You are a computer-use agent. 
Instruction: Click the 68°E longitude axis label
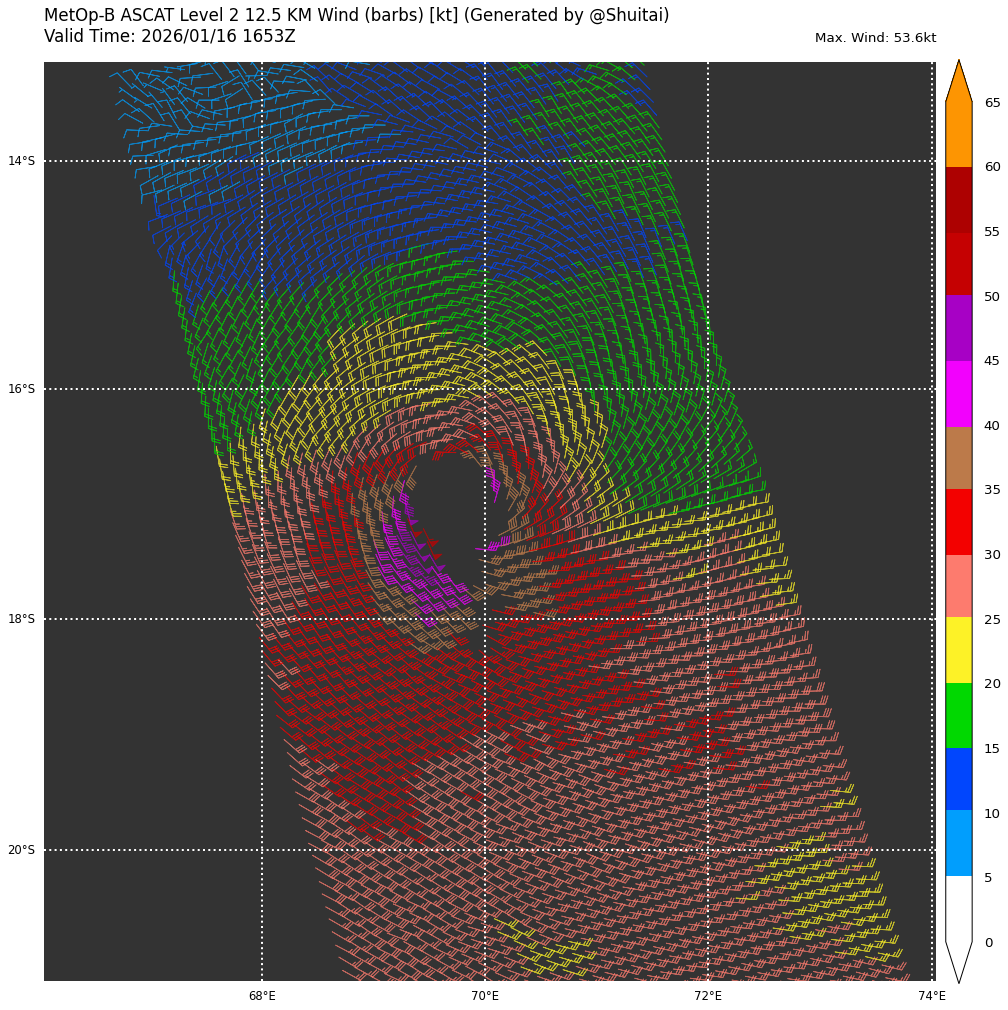262,996
